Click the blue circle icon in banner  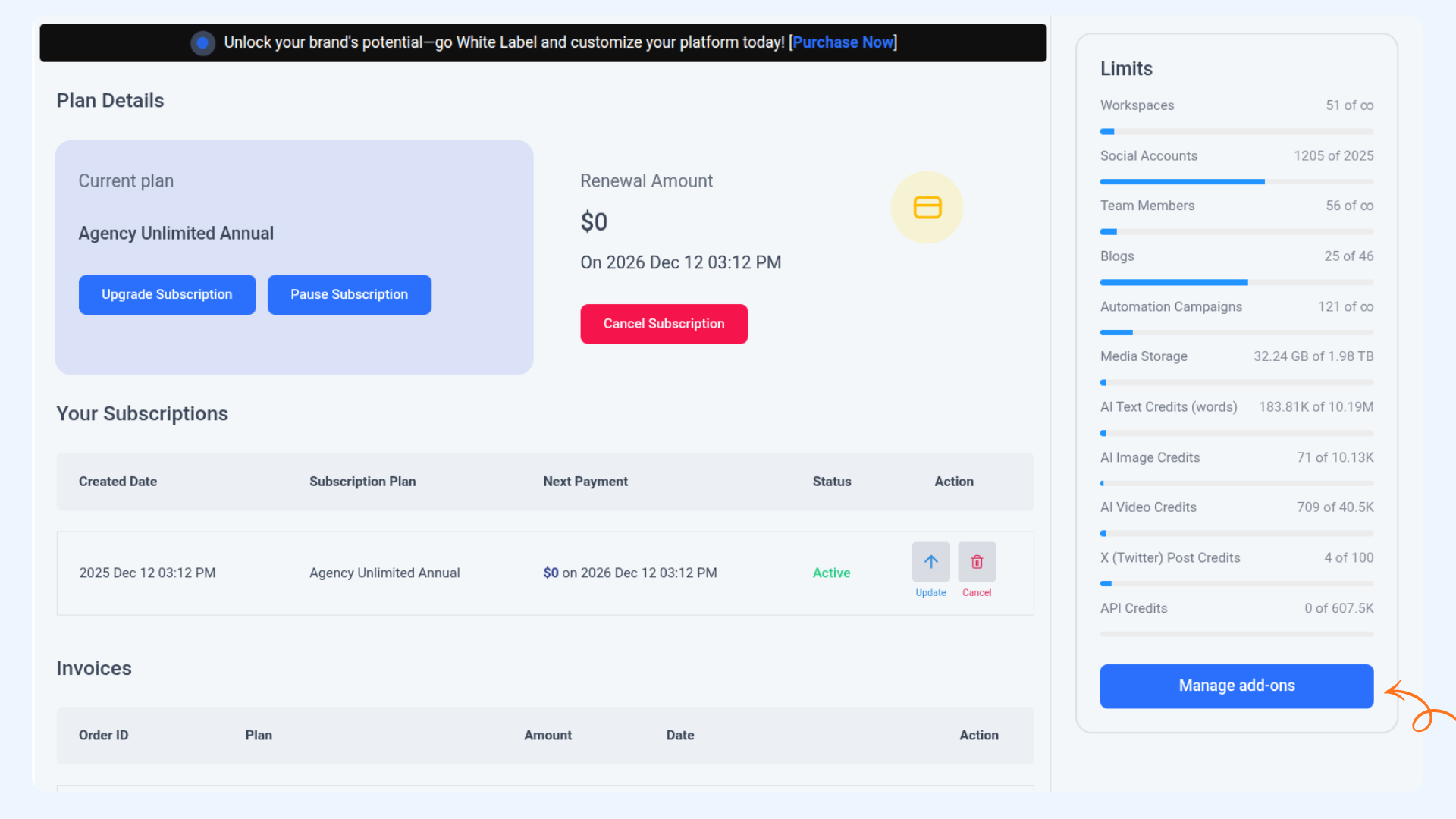202,43
